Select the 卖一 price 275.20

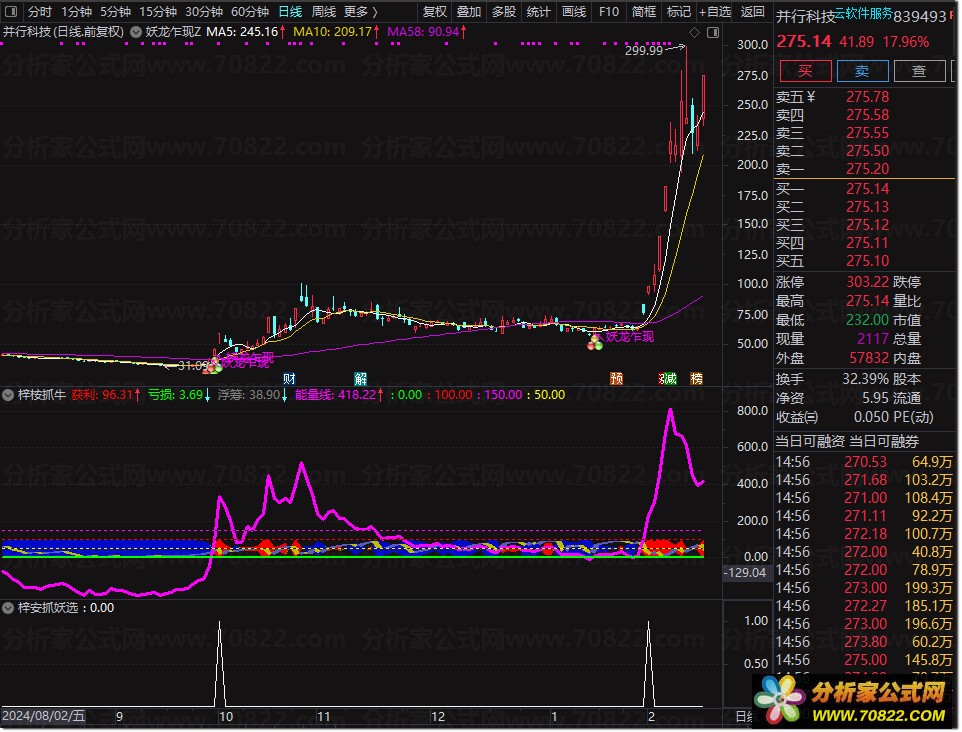[x=868, y=169]
